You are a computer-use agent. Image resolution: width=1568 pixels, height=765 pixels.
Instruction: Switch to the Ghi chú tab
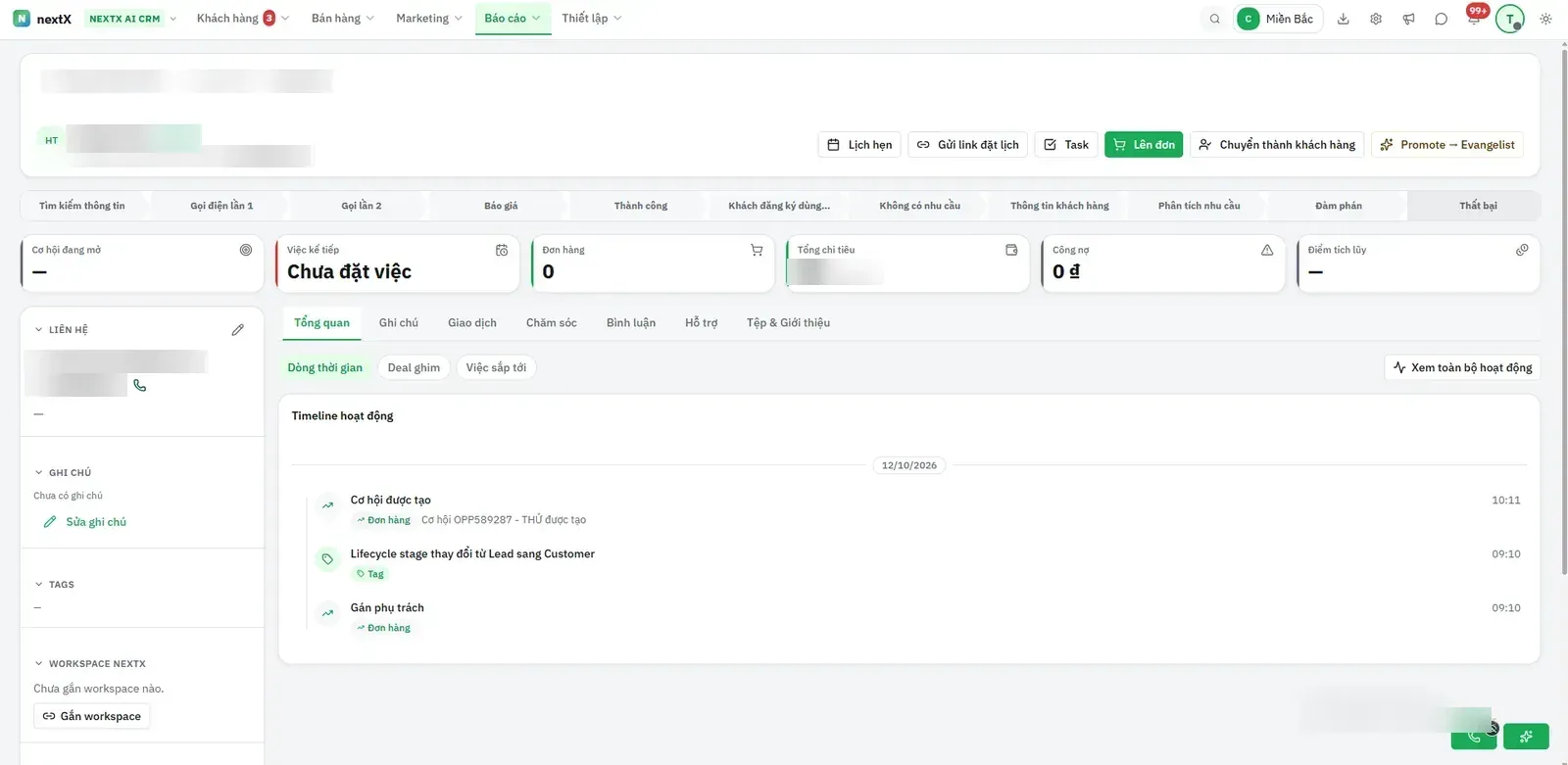point(399,323)
